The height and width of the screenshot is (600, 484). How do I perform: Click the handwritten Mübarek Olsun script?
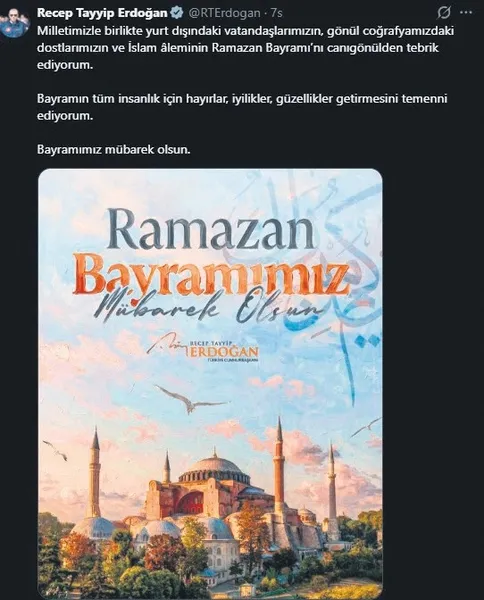(209, 306)
